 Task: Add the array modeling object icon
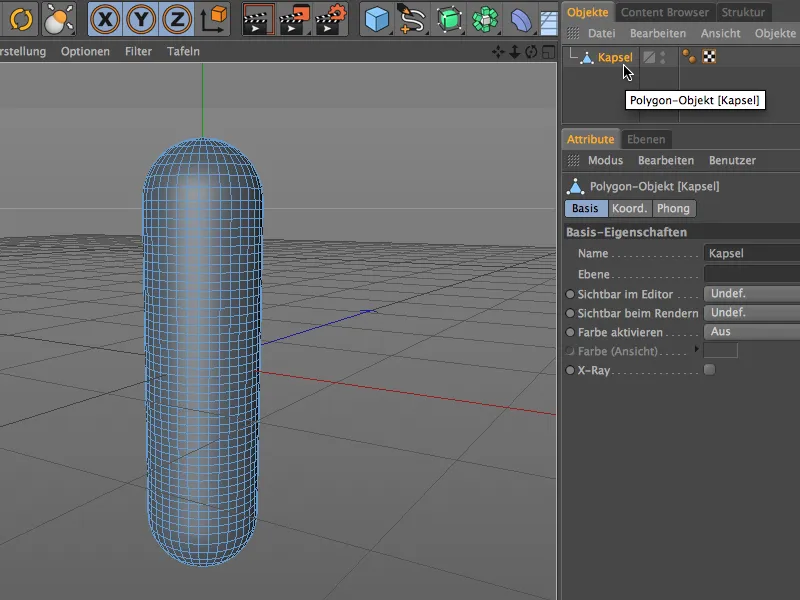485,19
